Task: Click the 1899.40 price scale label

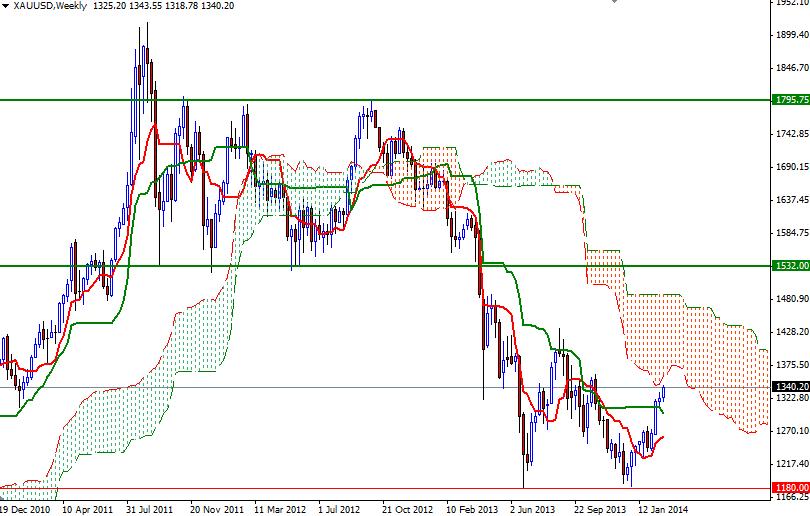Action: (x=792, y=35)
